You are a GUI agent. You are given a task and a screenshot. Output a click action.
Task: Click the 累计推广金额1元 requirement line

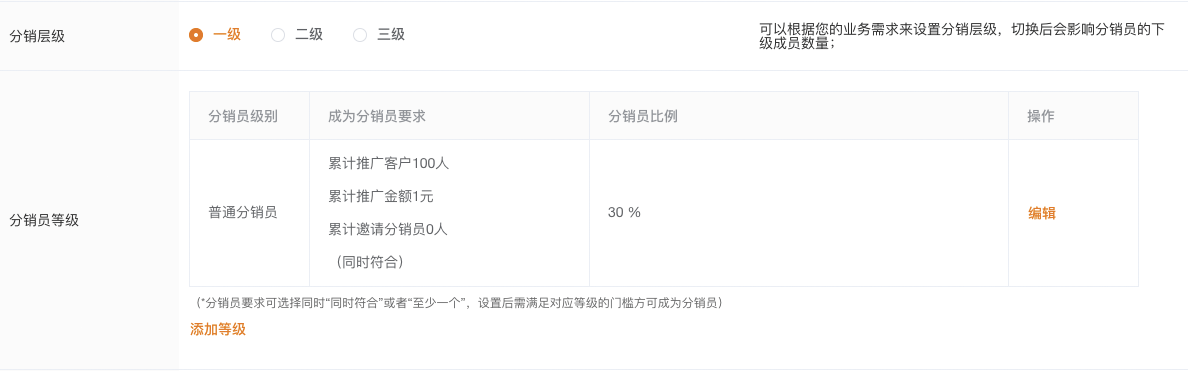point(381,197)
